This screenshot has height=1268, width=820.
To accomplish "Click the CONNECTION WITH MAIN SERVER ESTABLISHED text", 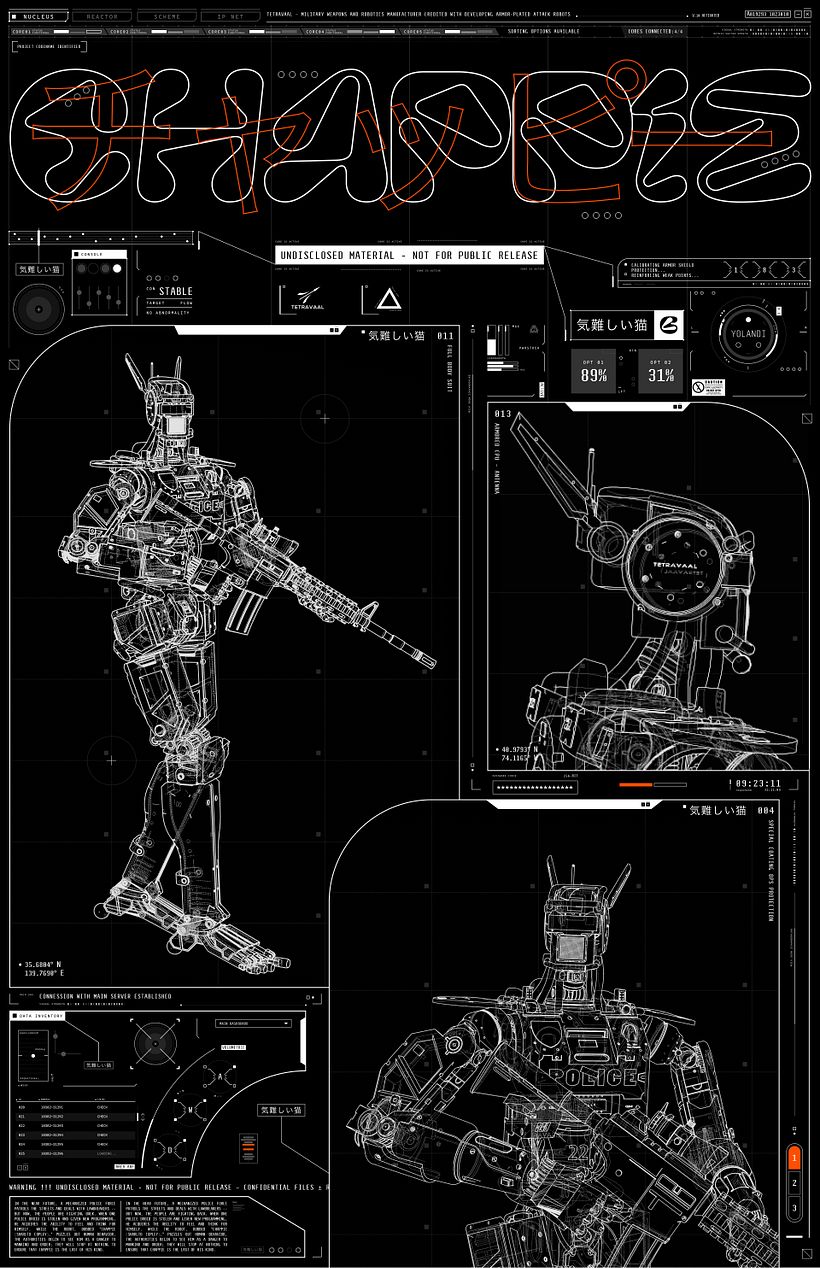I will 106,997.
